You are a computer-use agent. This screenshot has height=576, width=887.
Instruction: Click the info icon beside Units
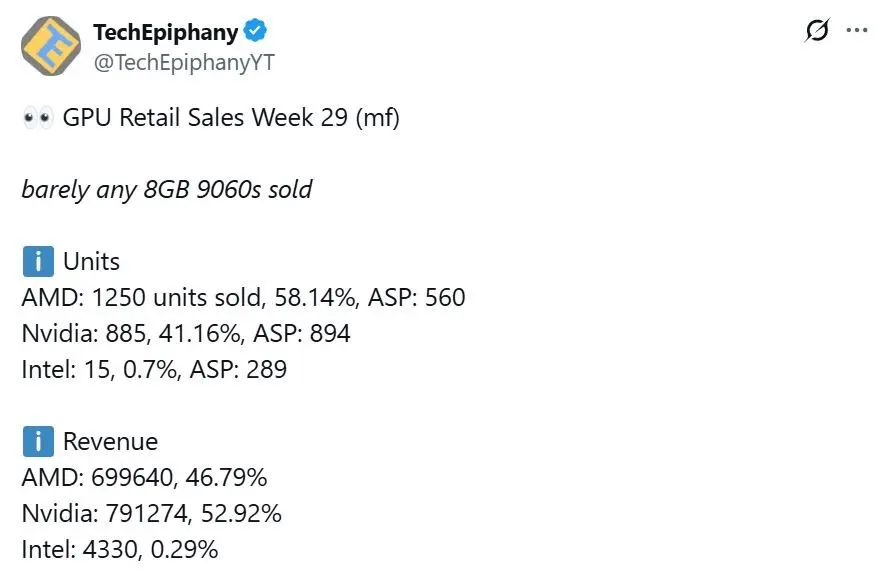(37, 262)
